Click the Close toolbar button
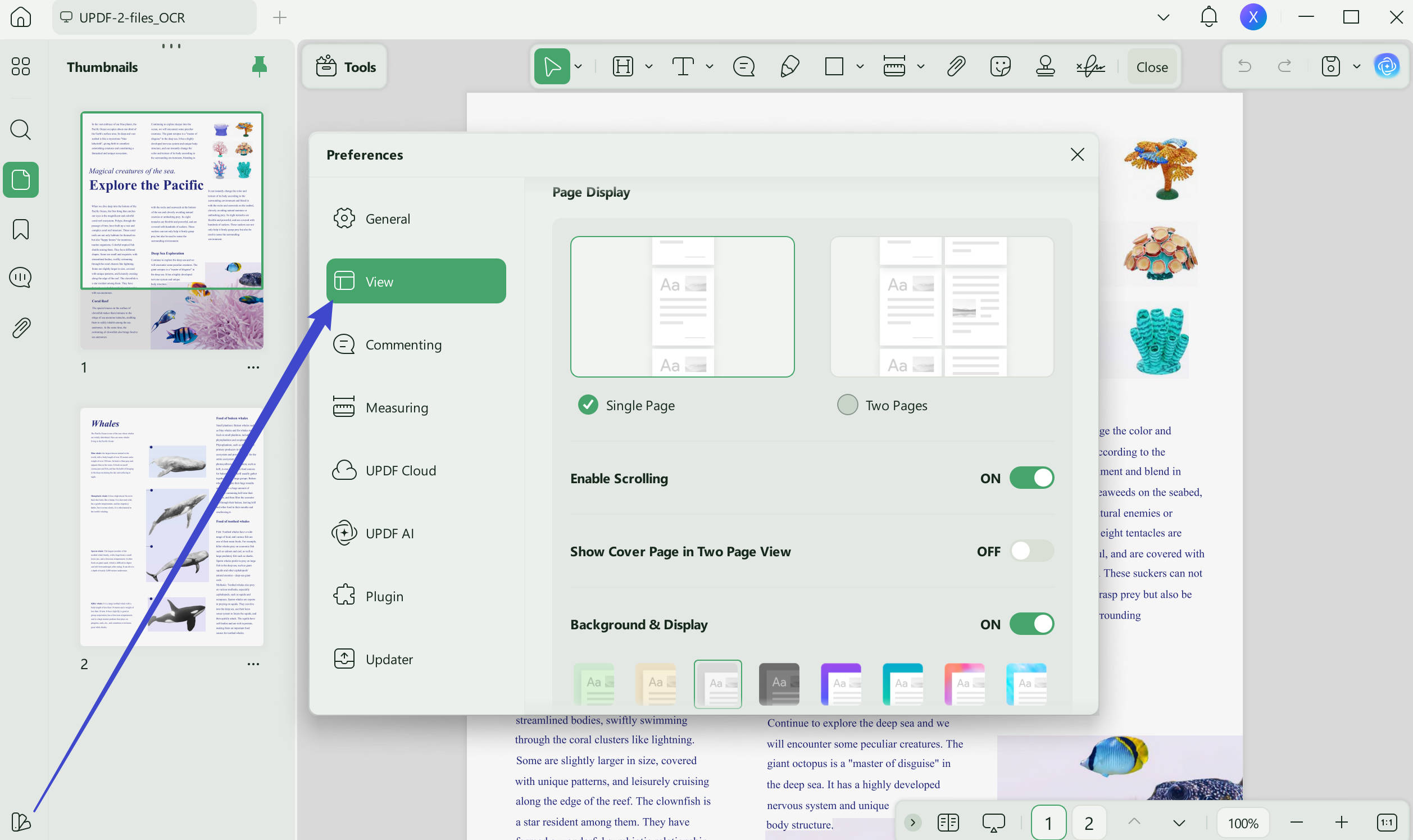Image resolution: width=1413 pixels, height=840 pixels. coord(1152,67)
